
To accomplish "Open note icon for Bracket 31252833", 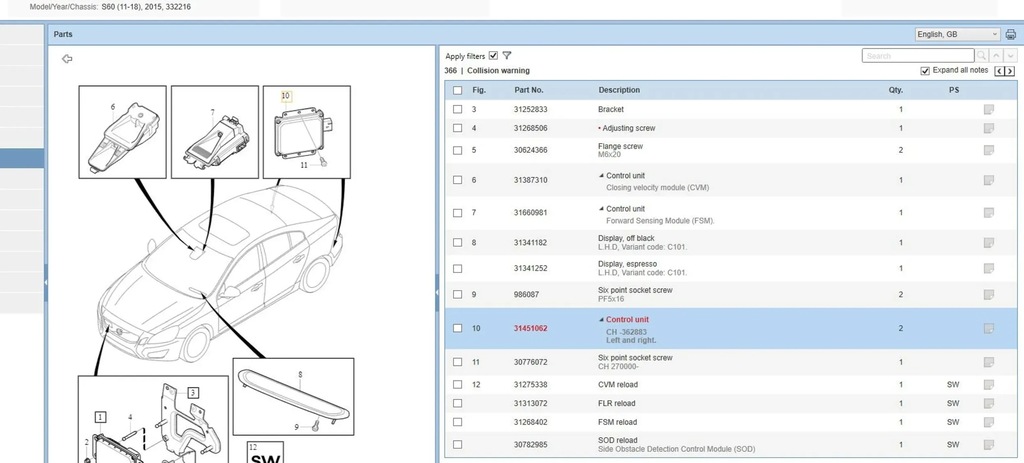I will click(x=989, y=109).
